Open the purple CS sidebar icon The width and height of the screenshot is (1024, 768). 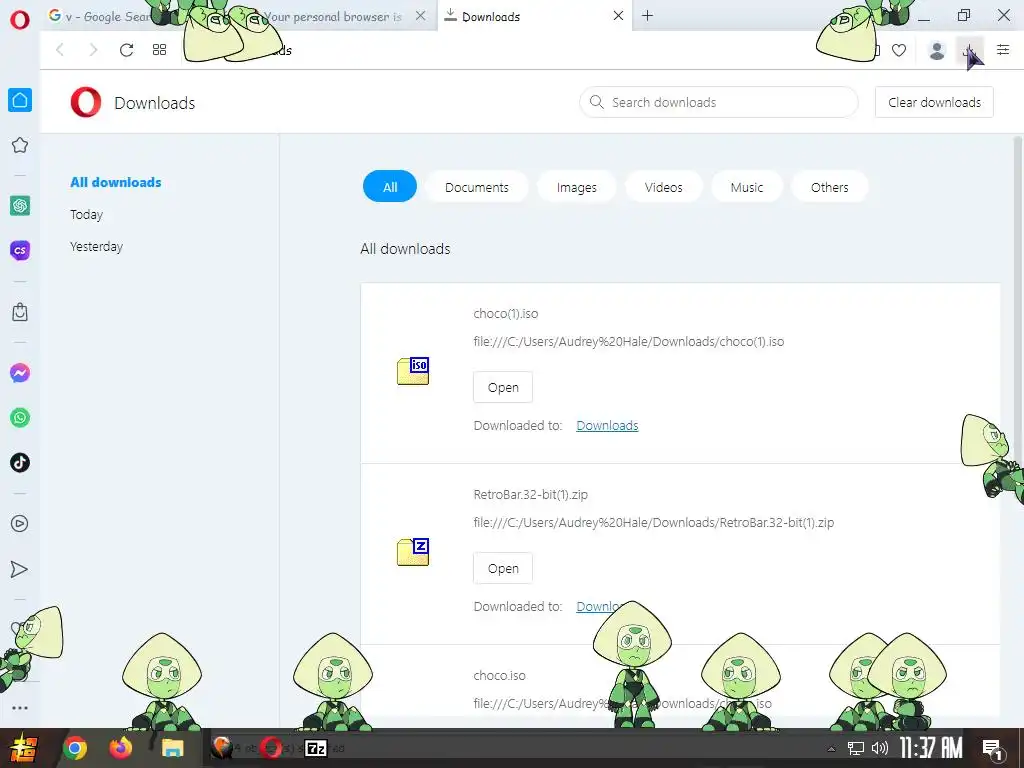click(x=20, y=250)
